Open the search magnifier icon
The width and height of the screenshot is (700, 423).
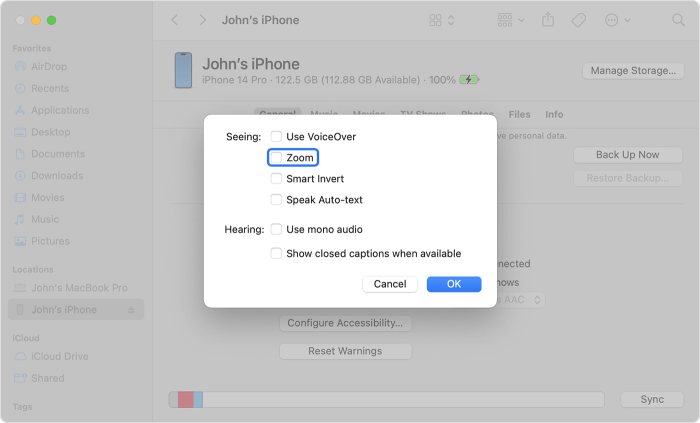(680, 20)
